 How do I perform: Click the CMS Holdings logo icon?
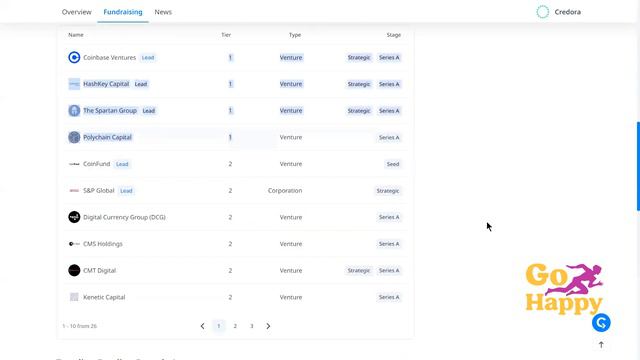[x=74, y=244]
